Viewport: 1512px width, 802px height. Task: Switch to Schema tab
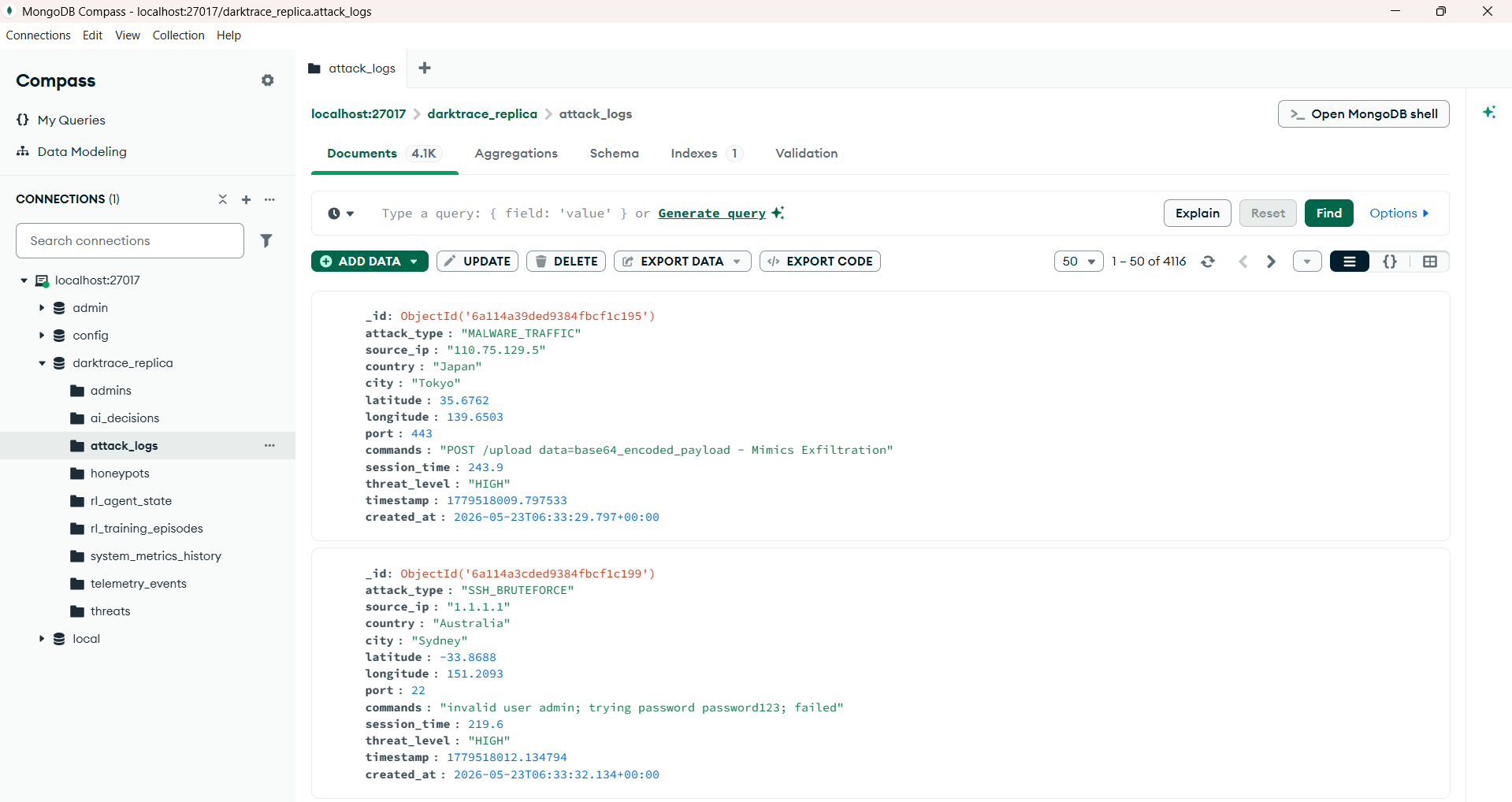[614, 154]
